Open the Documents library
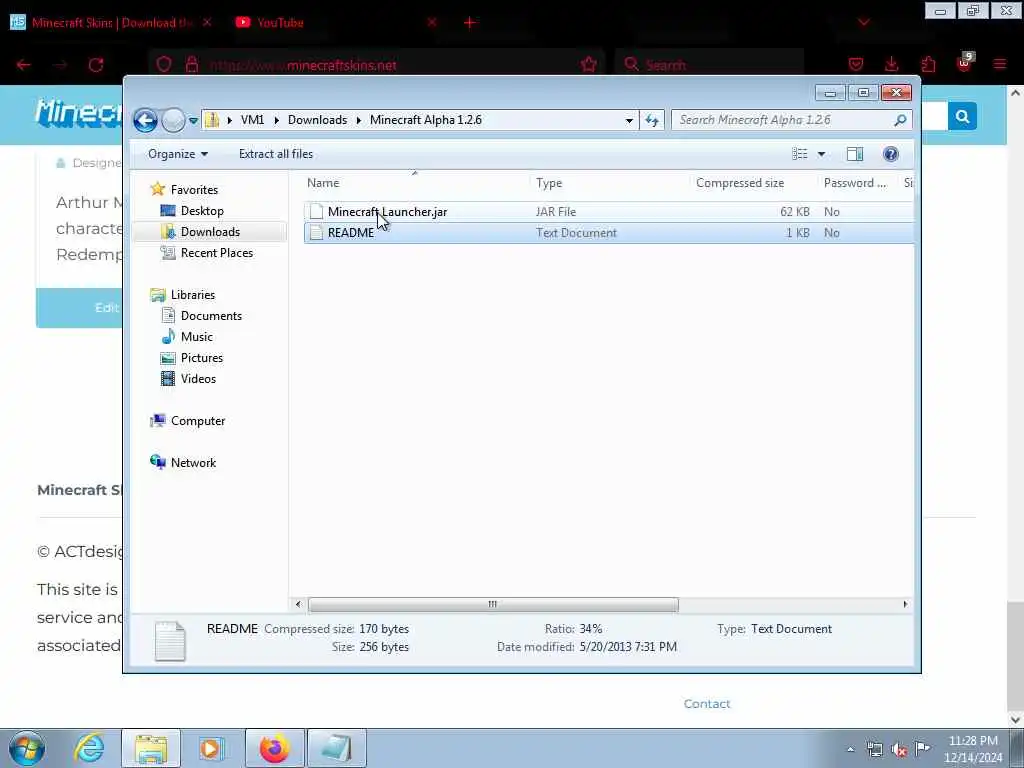 tap(211, 316)
